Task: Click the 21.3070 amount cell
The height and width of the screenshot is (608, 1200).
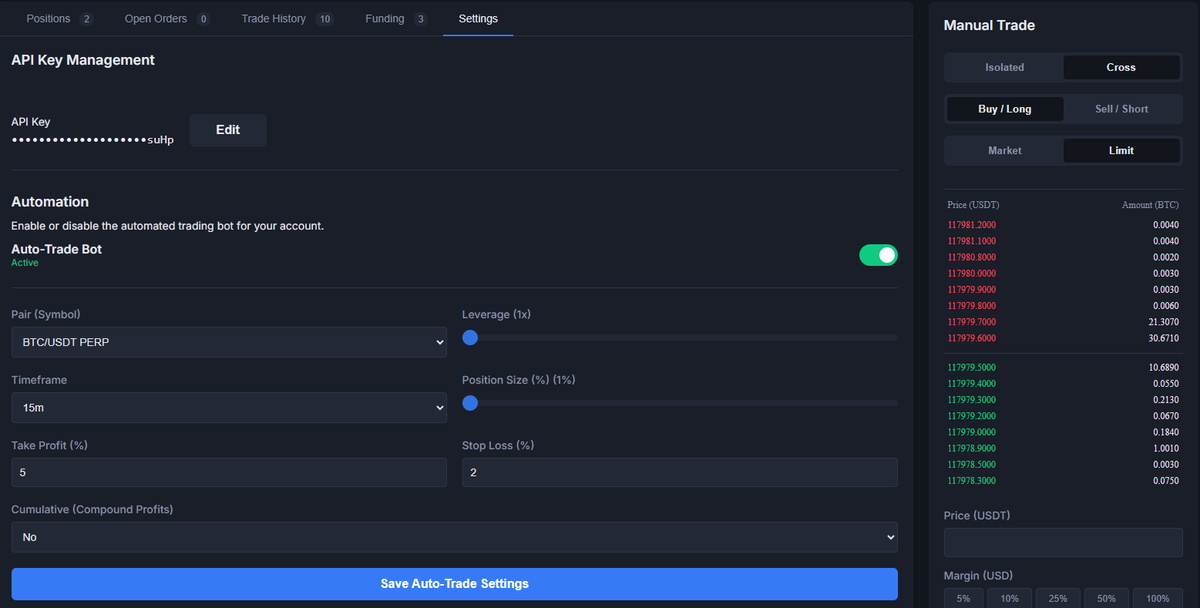Action: [1163, 322]
